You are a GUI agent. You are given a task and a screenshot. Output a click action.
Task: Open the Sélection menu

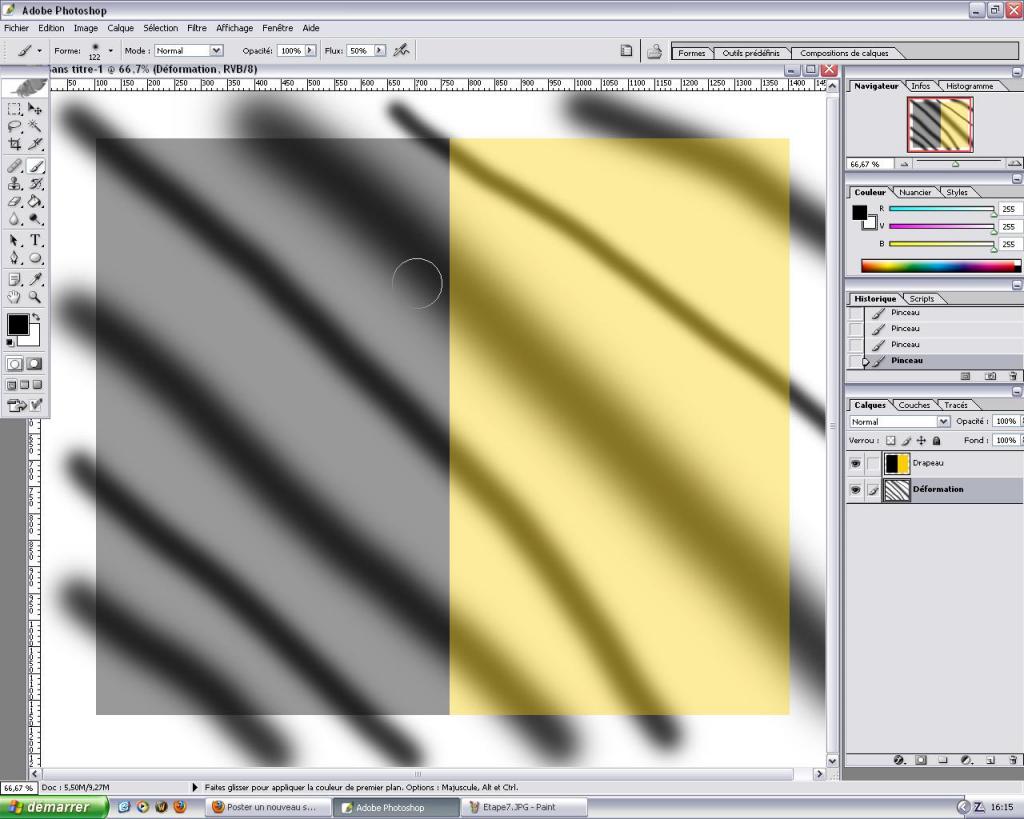(x=161, y=28)
